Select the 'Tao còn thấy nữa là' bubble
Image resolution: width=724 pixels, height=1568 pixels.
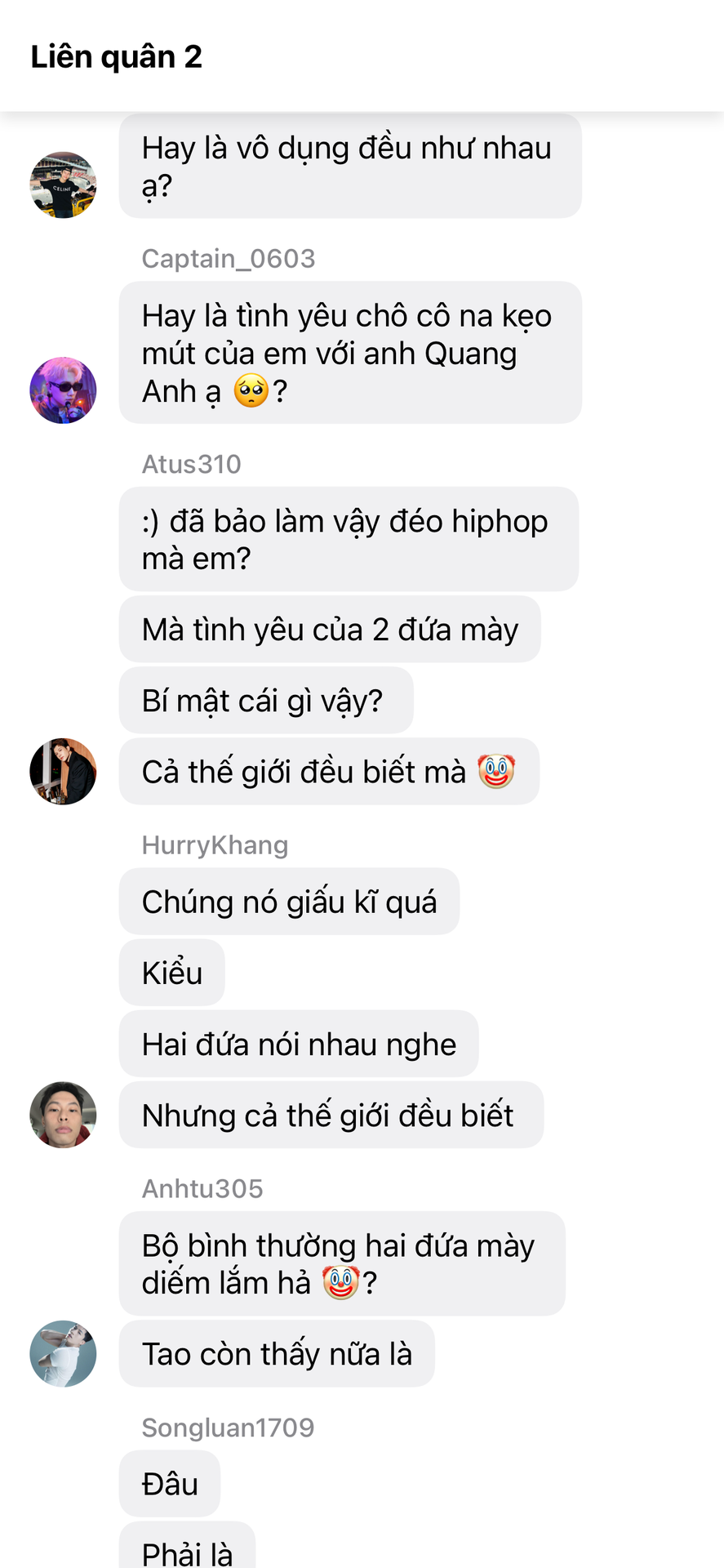click(x=277, y=1353)
